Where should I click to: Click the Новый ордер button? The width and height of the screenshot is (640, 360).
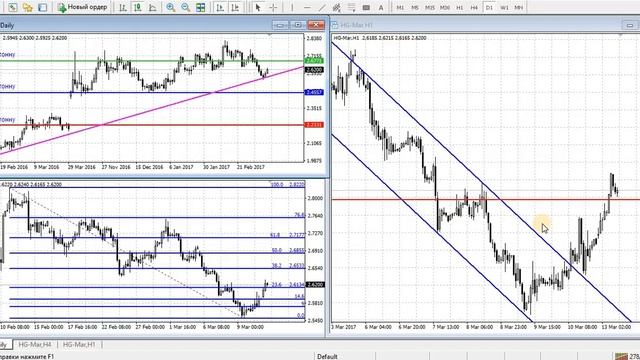coord(82,7)
